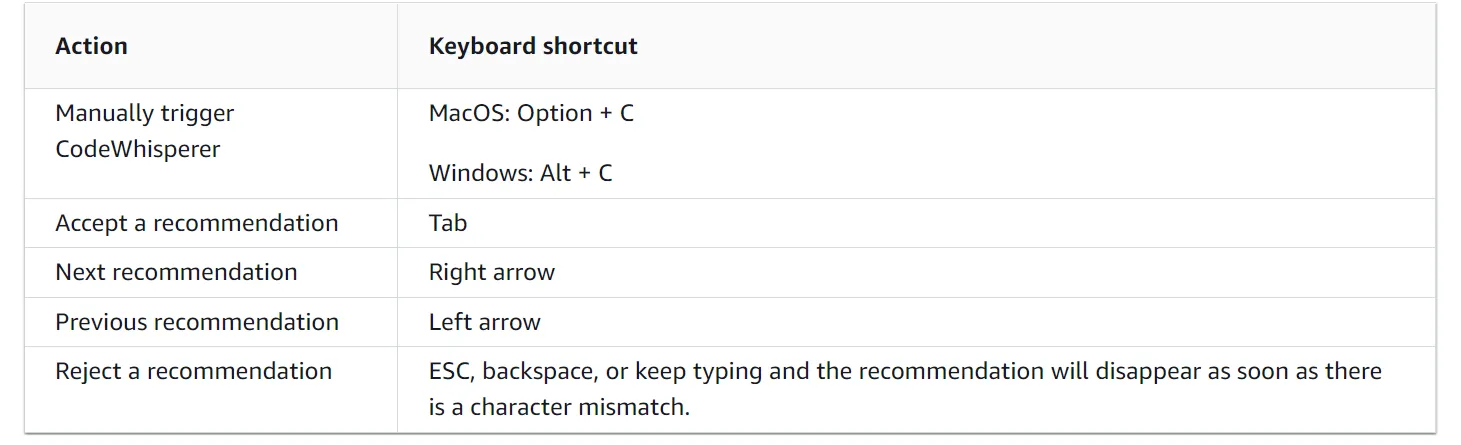Screen dimensions: 1461x445
Task: Select the 'Left arrow' shortcut text
Action: pyautogui.click(x=485, y=322)
